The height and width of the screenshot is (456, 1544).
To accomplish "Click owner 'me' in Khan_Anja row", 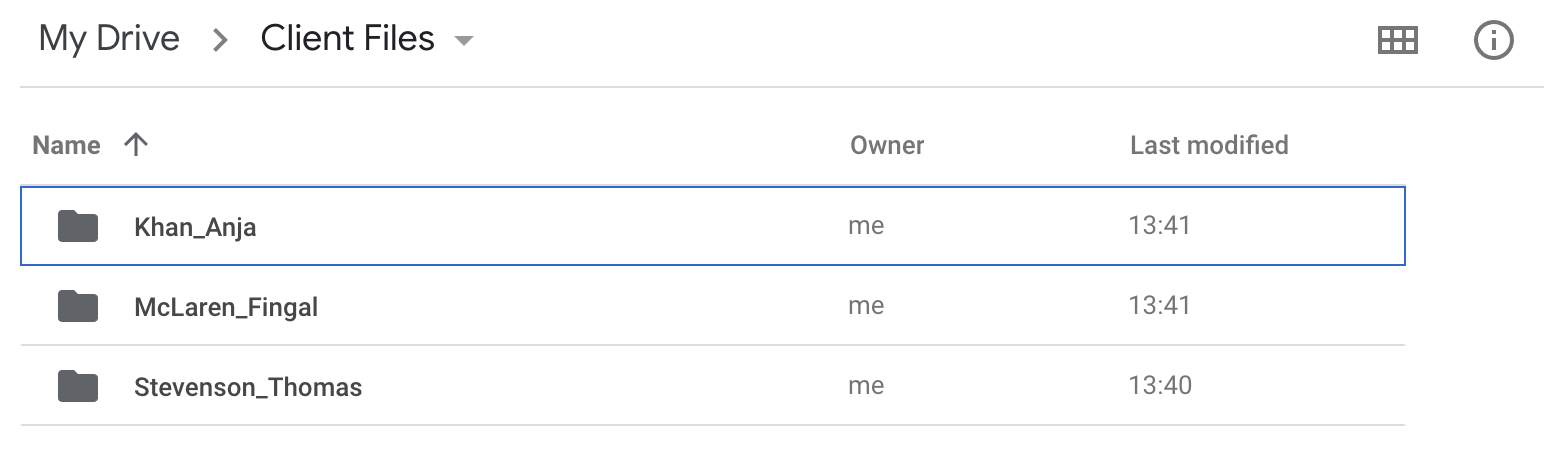I will (866, 226).
